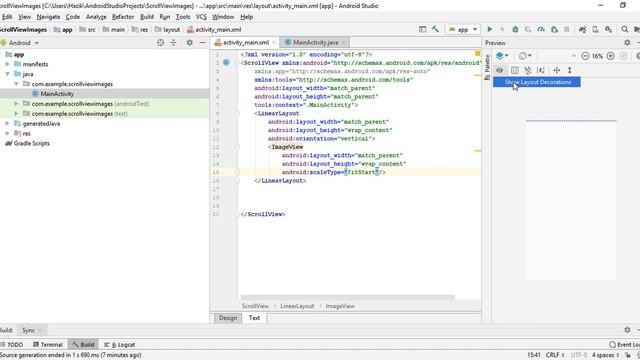Select Show Layout Decorations option

point(537,82)
